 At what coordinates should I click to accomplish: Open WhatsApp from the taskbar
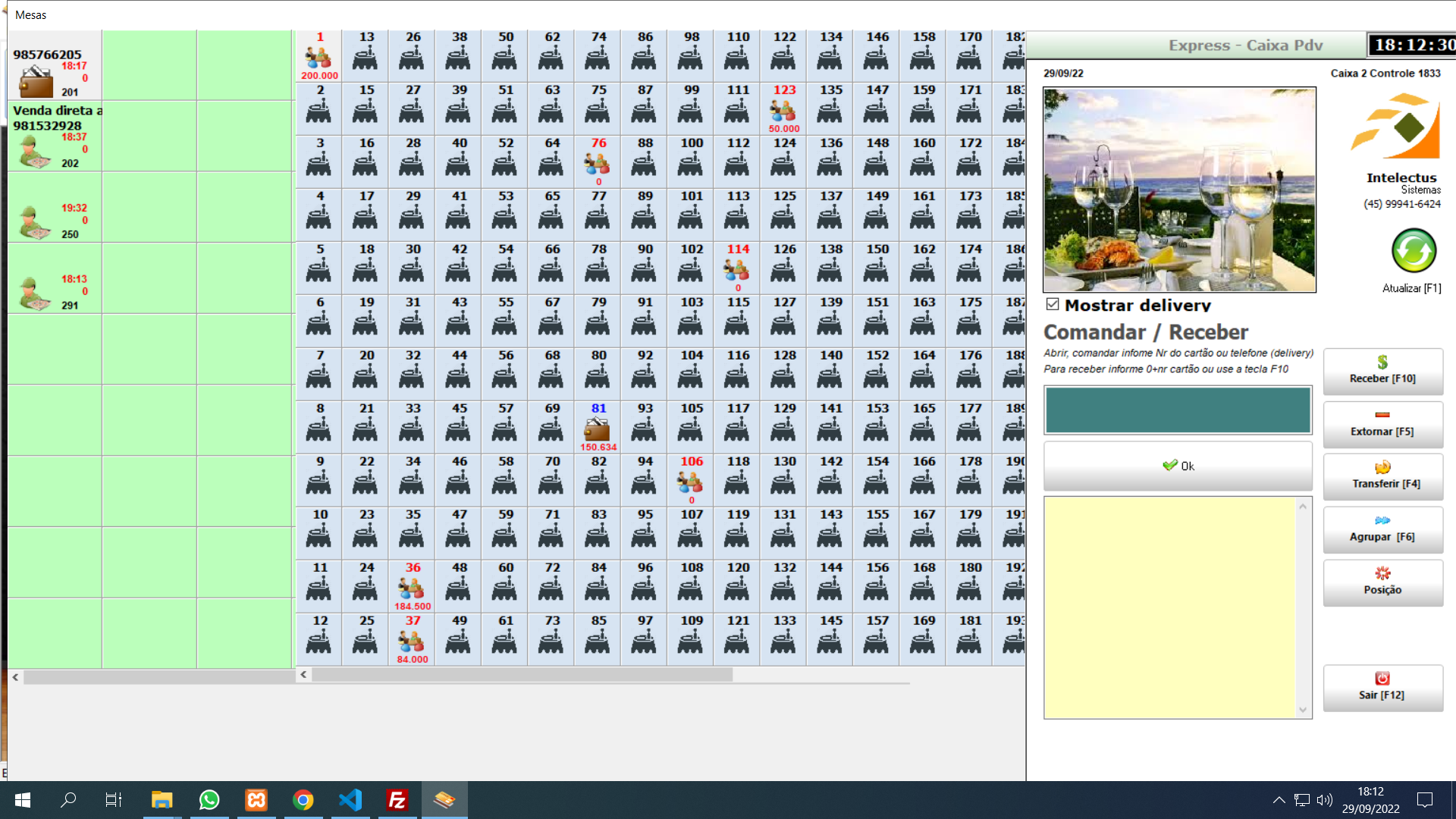209,800
